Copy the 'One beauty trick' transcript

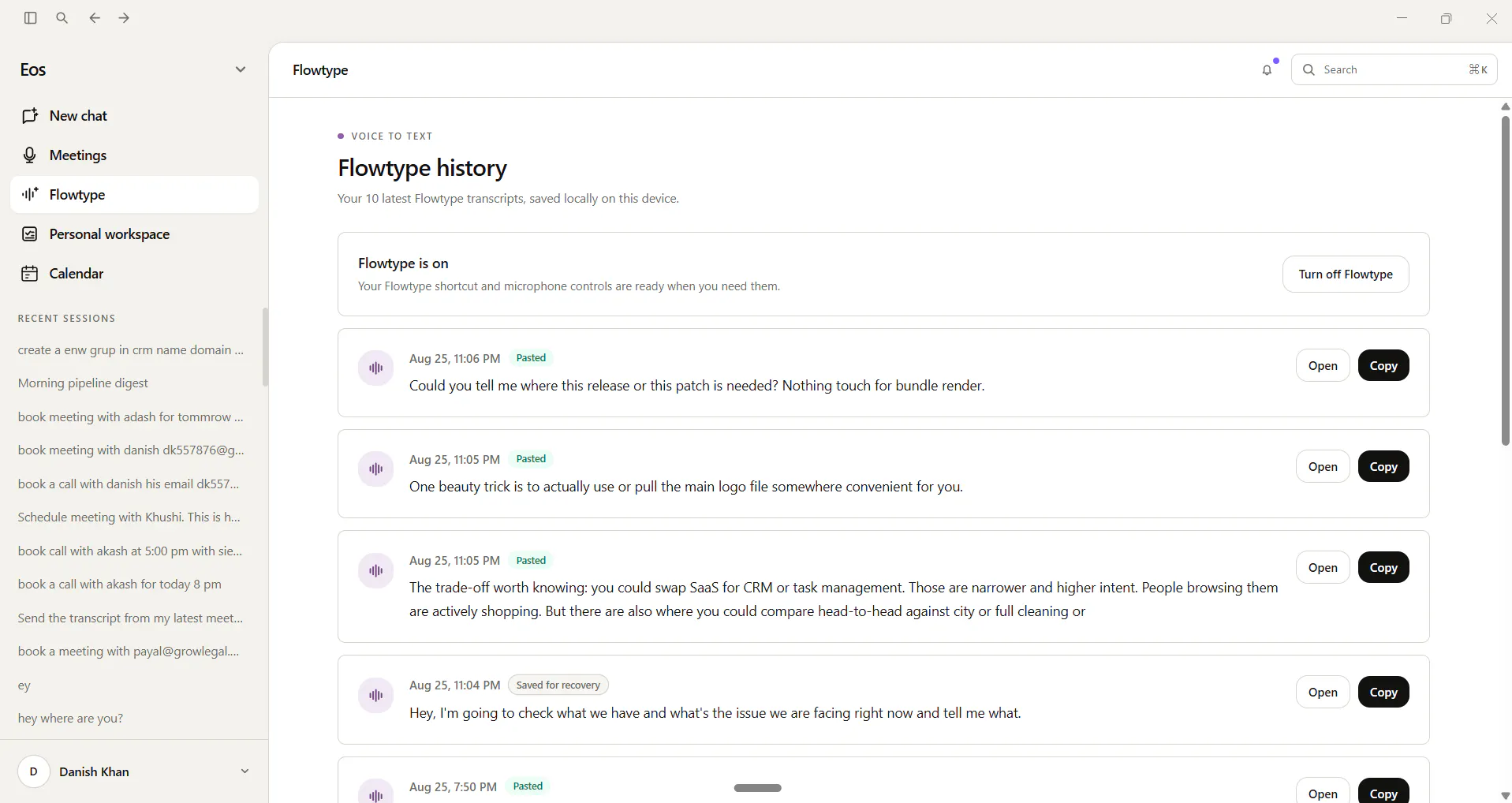[x=1383, y=467]
